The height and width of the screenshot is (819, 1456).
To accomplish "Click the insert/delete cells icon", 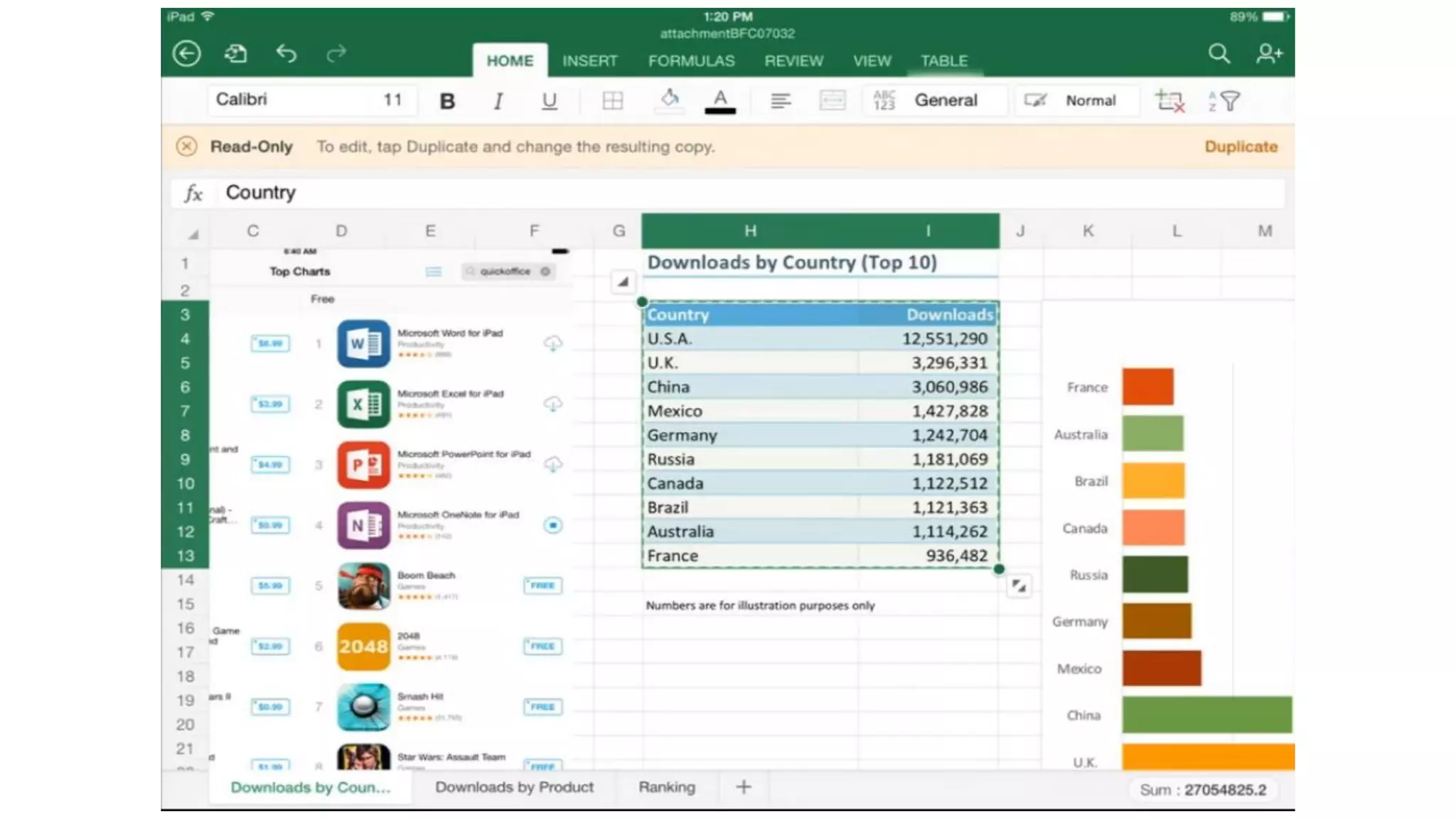I will [x=1169, y=101].
